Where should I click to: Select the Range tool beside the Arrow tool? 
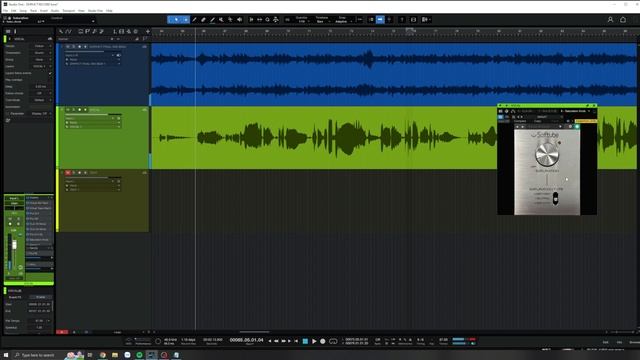pos(185,20)
